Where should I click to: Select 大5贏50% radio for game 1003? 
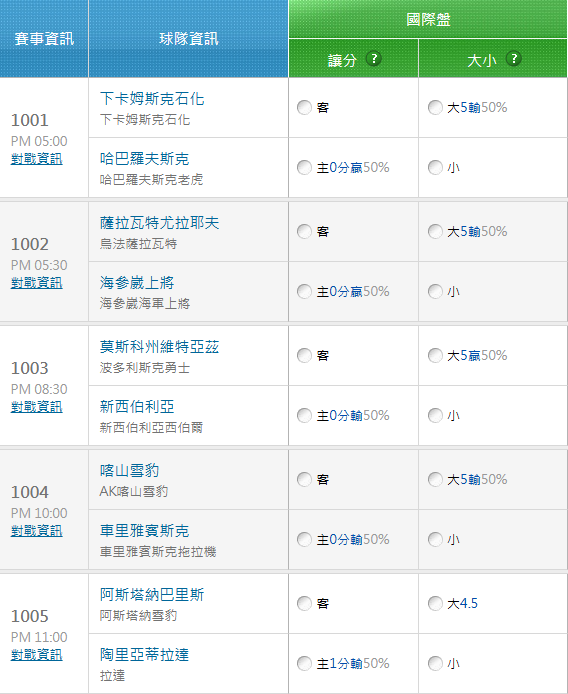point(435,355)
